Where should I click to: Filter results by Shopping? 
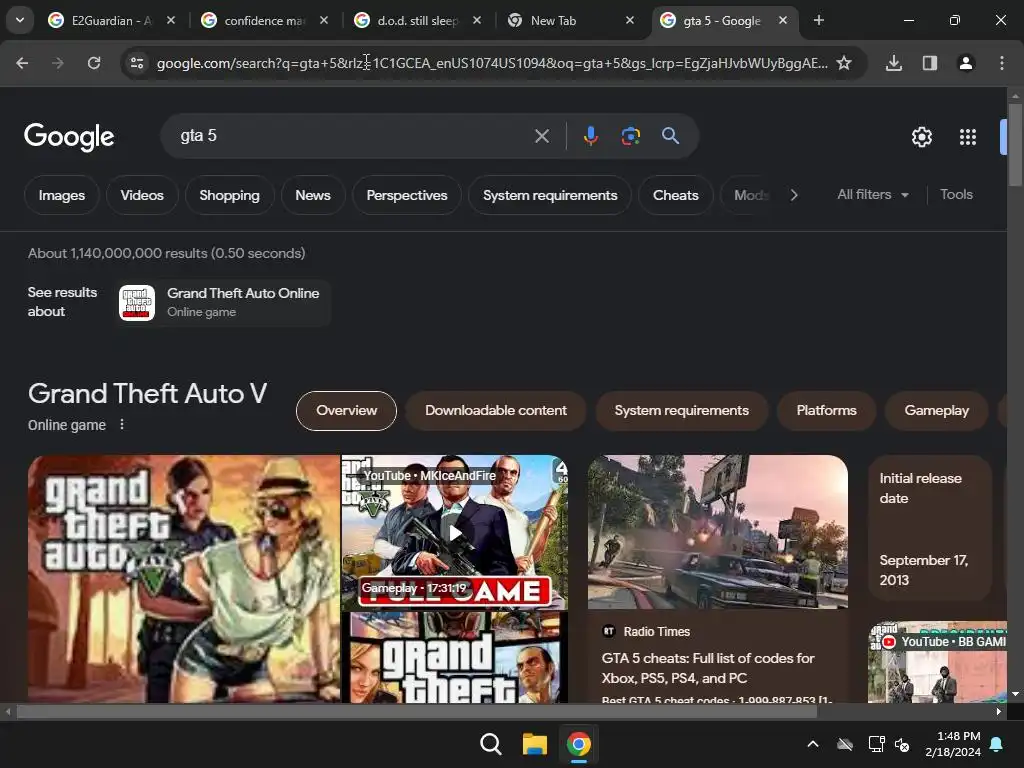229,195
